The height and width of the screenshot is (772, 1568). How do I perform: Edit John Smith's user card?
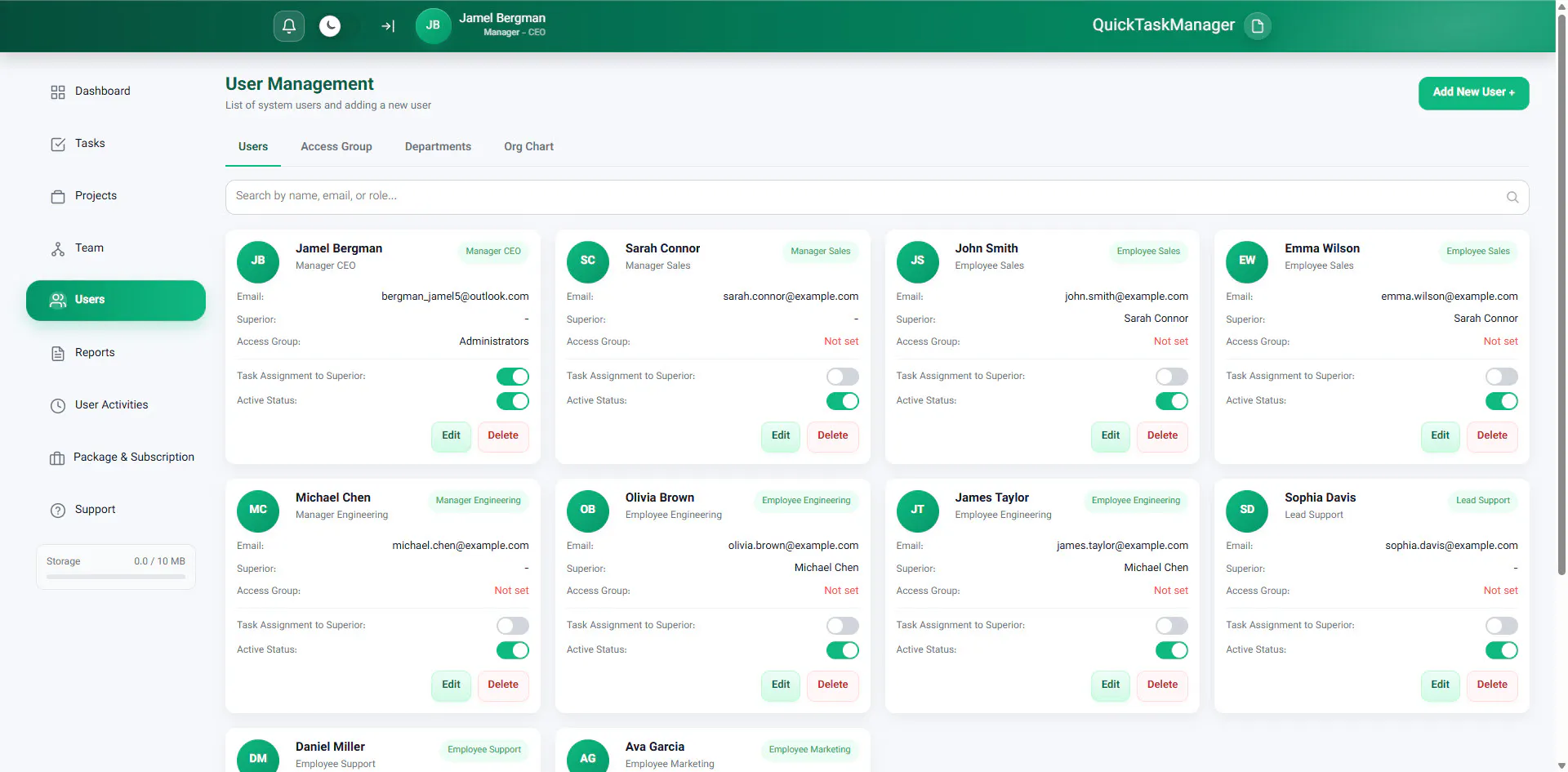[x=1110, y=436]
